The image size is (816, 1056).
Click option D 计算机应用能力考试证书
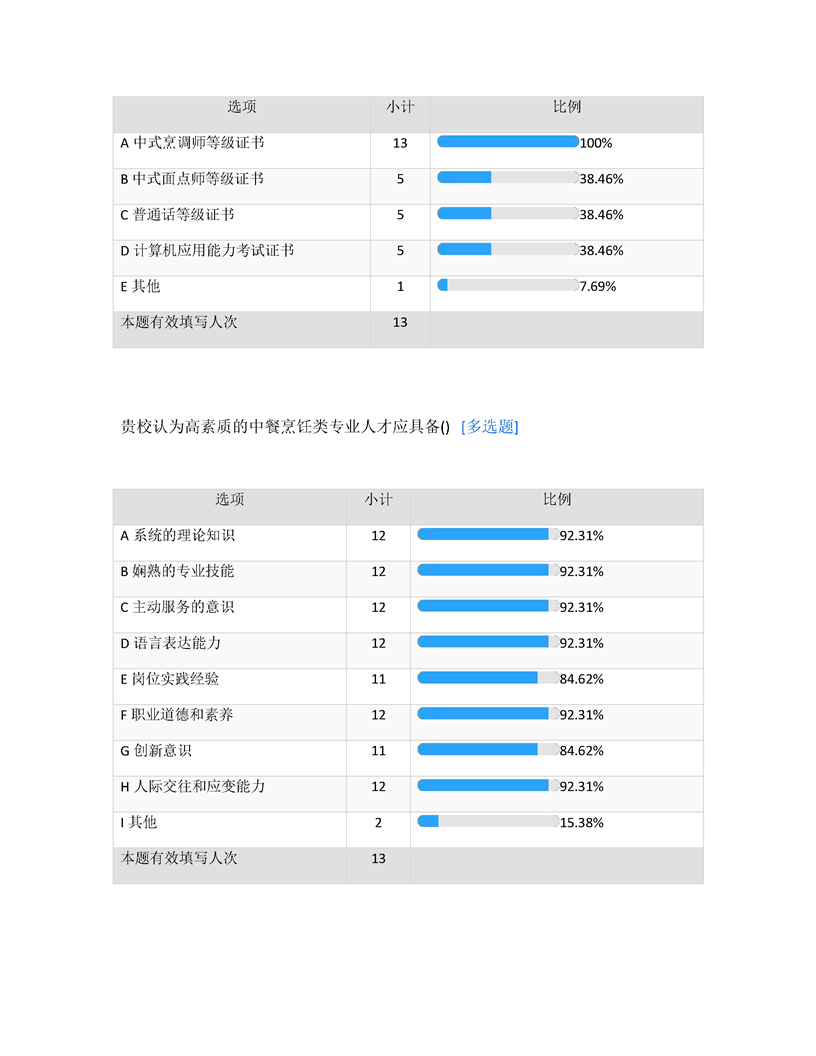(x=207, y=250)
